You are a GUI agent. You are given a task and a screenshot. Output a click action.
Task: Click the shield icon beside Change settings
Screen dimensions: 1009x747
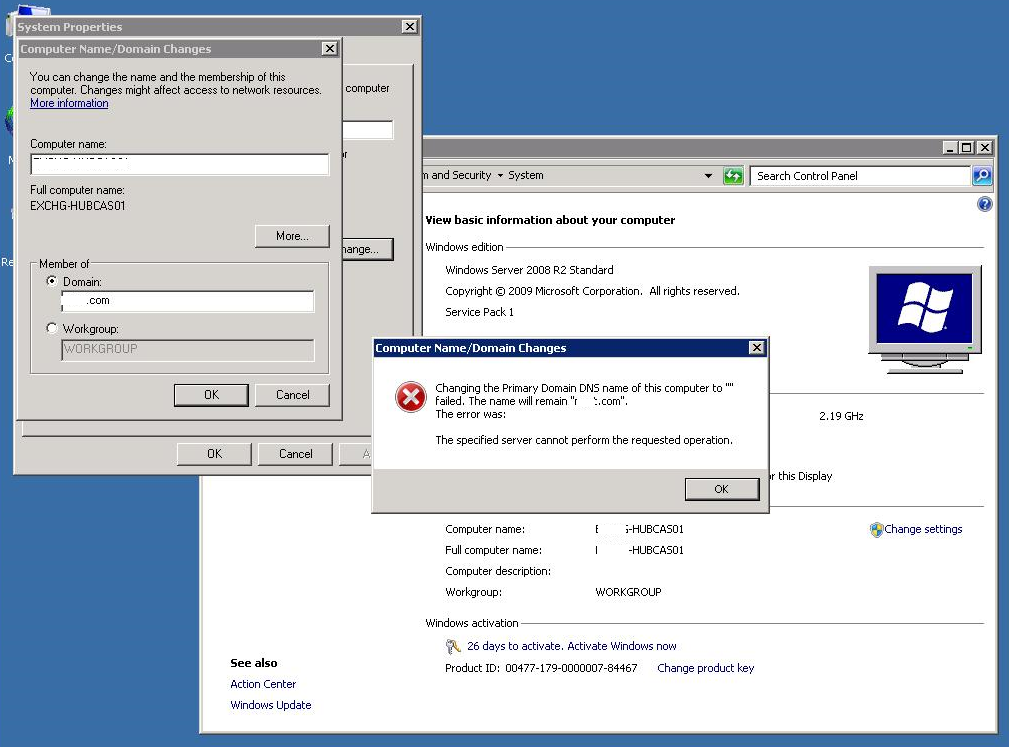coord(876,530)
